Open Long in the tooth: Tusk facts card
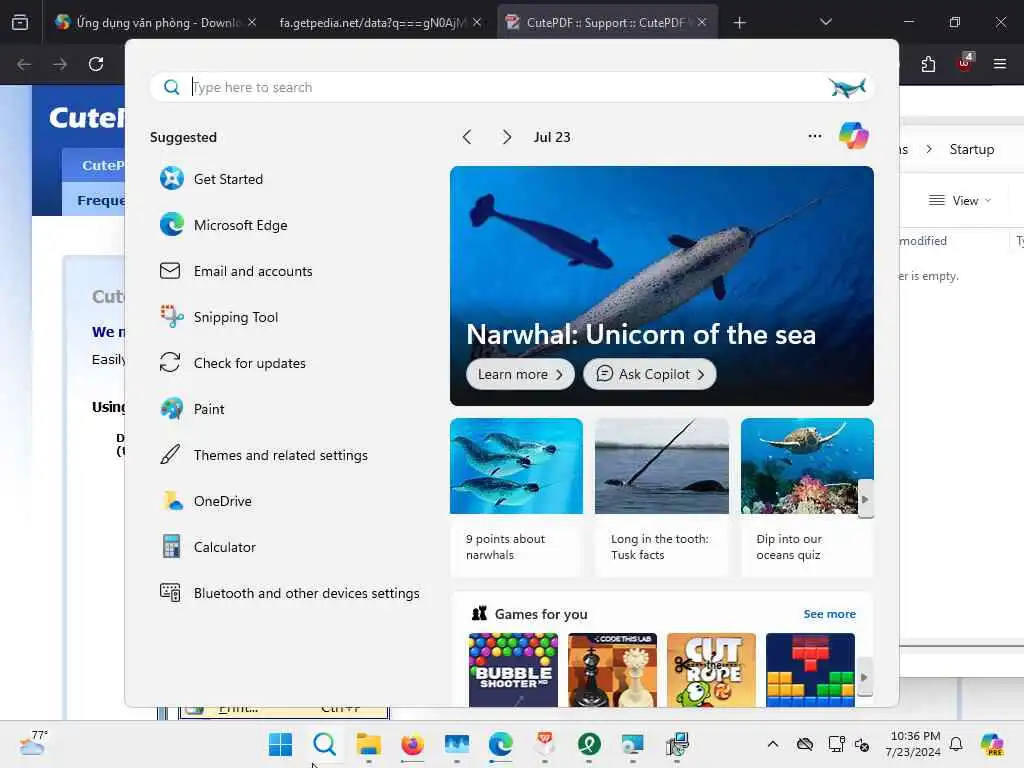Screen dimensions: 1024x768 (662, 498)
